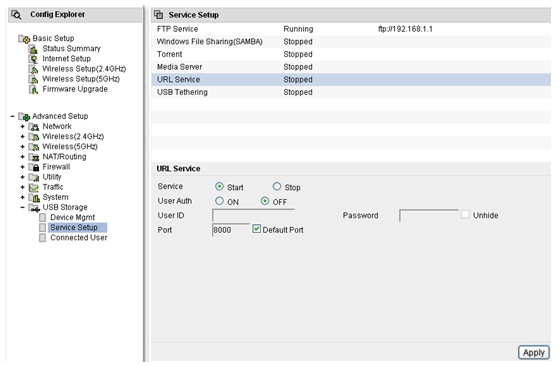Select the FTP Service row
This screenshot has height=365, width=559.
[351, 29]
